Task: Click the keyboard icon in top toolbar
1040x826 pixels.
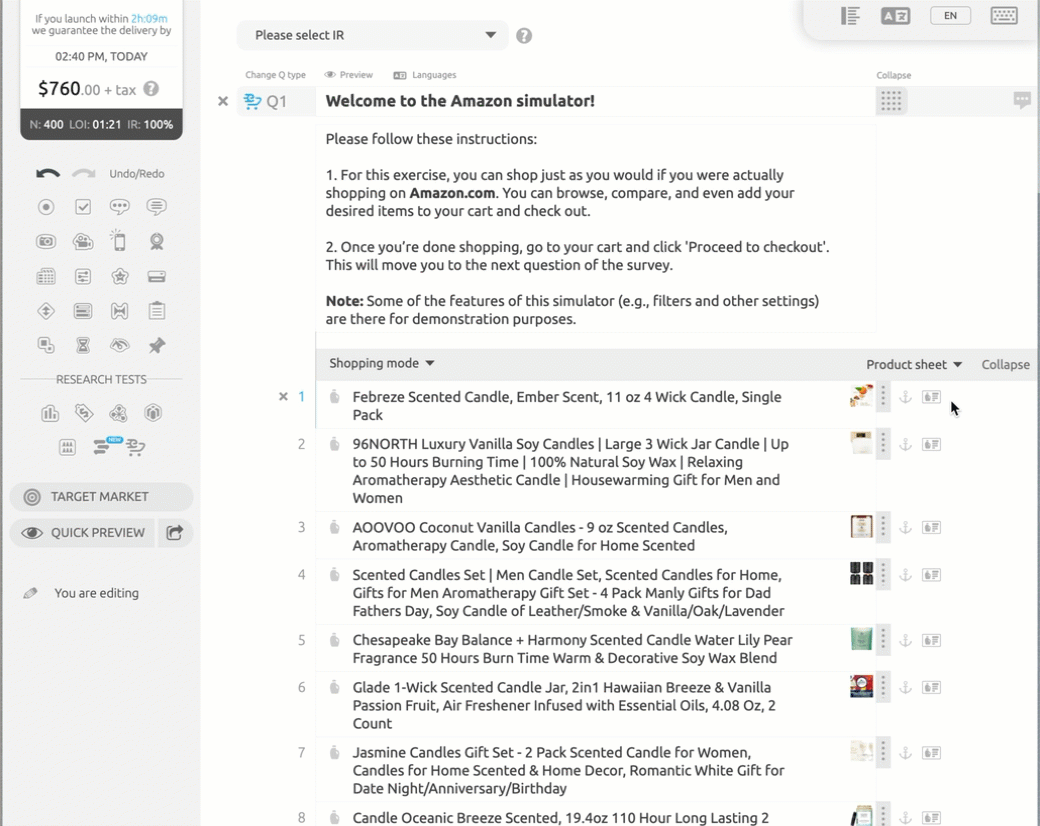Action: (1004, 15)
